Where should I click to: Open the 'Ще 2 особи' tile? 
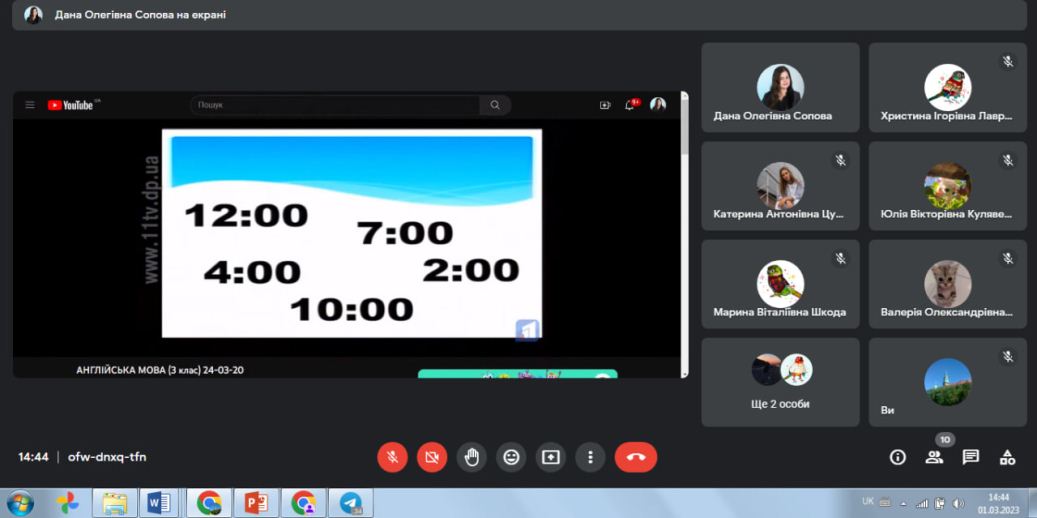(780, 382)
